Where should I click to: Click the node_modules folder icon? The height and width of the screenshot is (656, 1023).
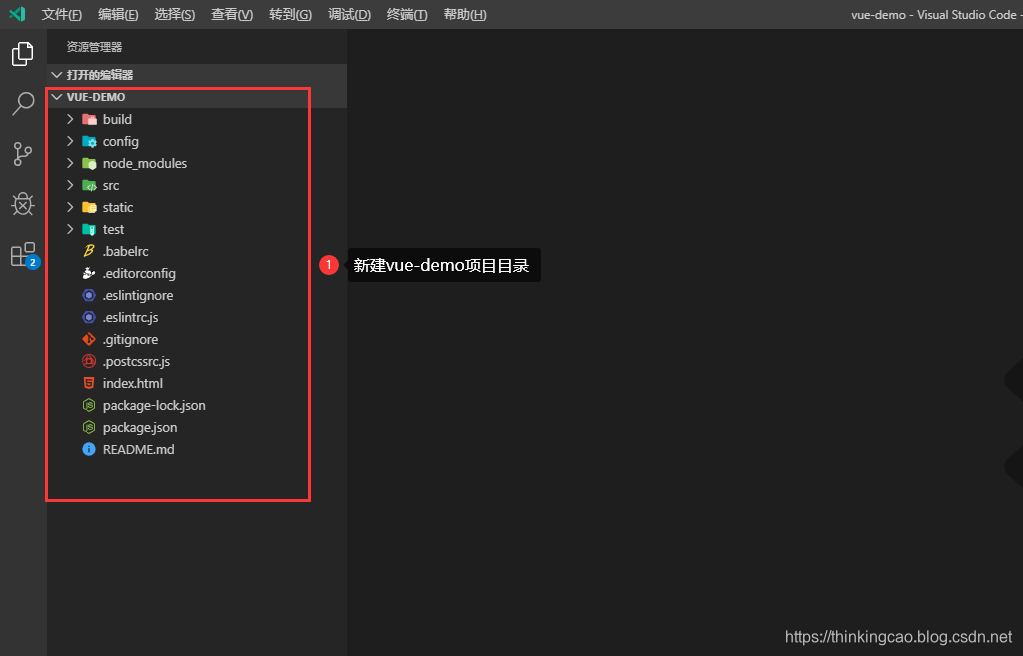[x=89, y=164]
